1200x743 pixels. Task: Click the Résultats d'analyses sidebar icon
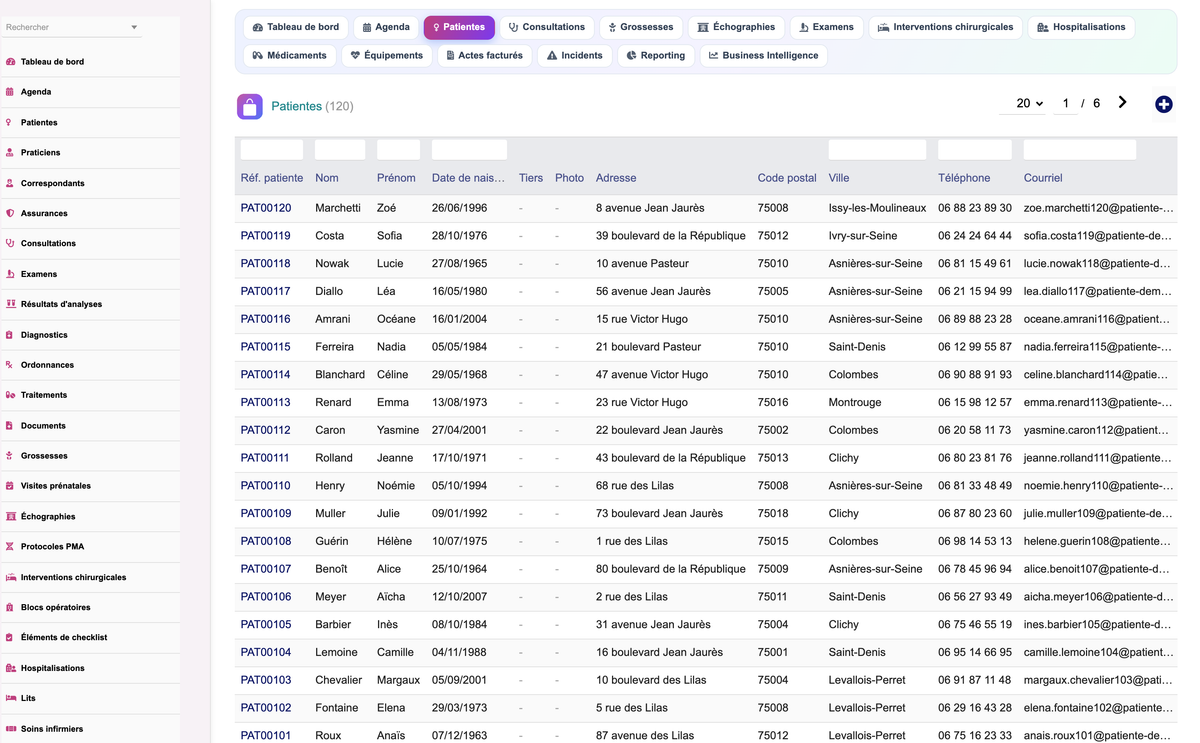click(x=11, y=304)
